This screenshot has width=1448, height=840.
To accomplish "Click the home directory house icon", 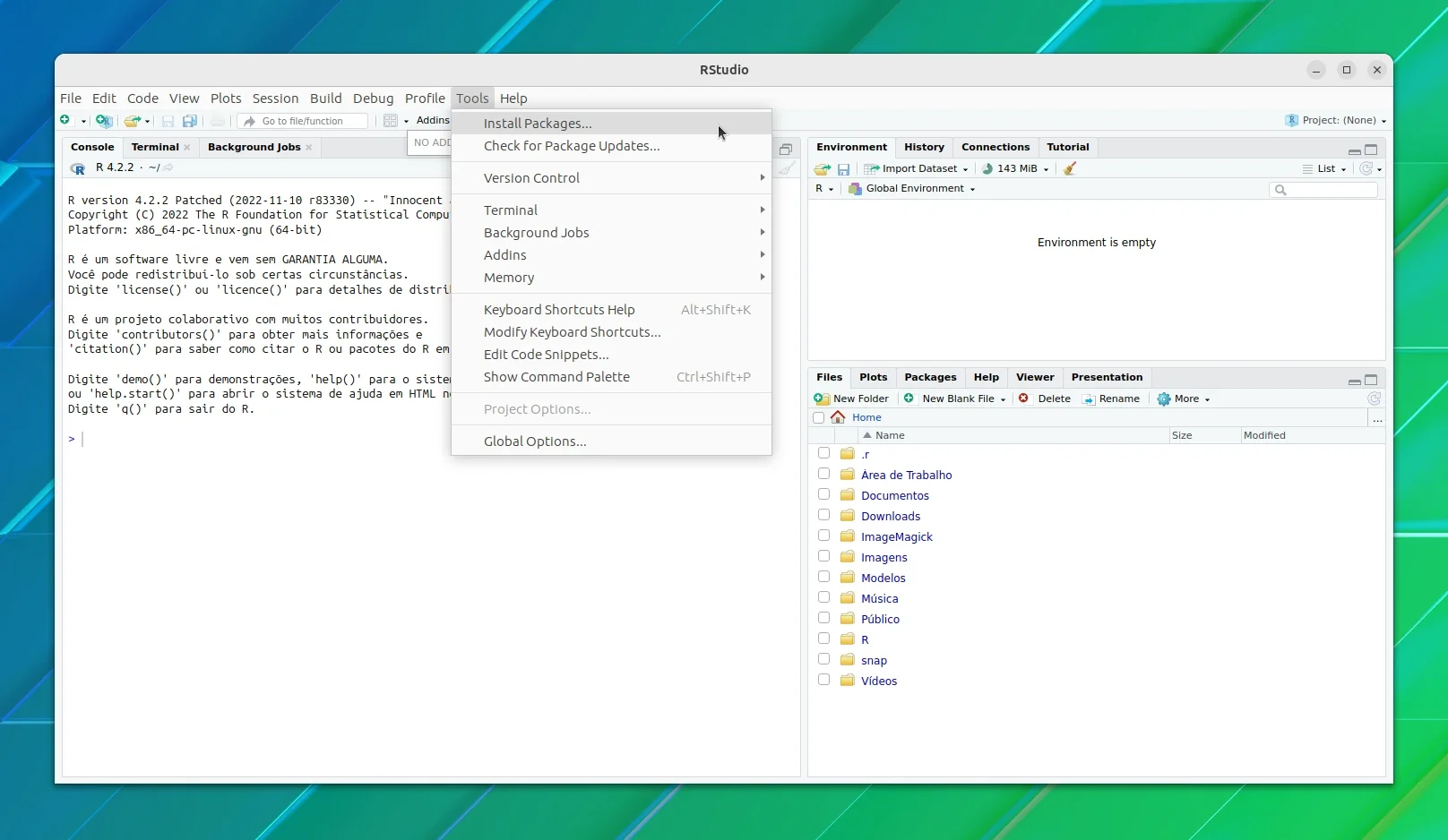I will tap(838, 417).
